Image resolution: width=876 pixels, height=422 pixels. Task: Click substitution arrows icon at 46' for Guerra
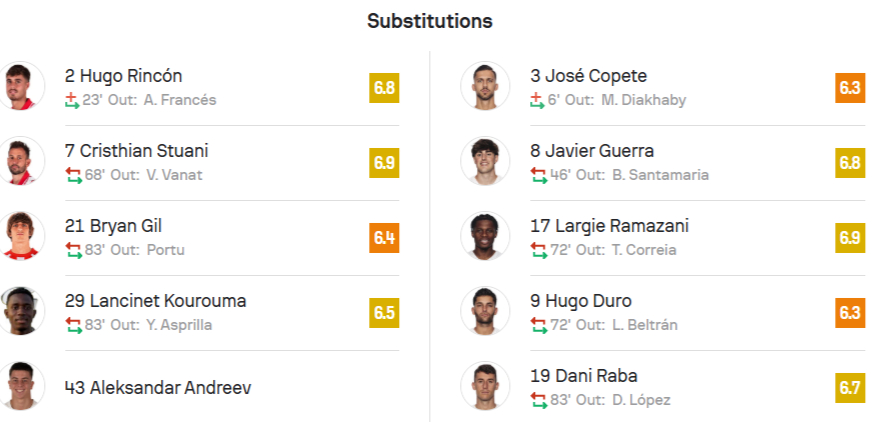(x=538, y=175)
